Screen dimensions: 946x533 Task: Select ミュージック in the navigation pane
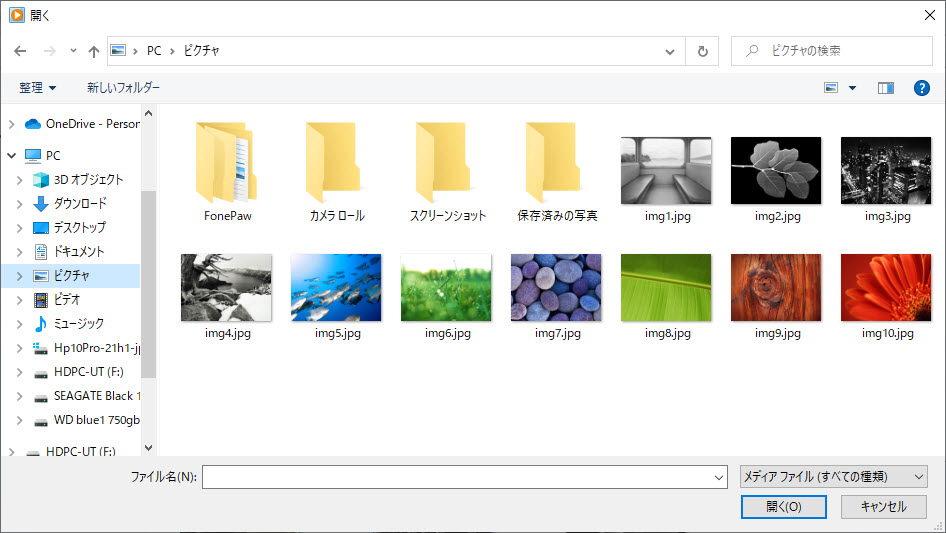pos(78,323)
